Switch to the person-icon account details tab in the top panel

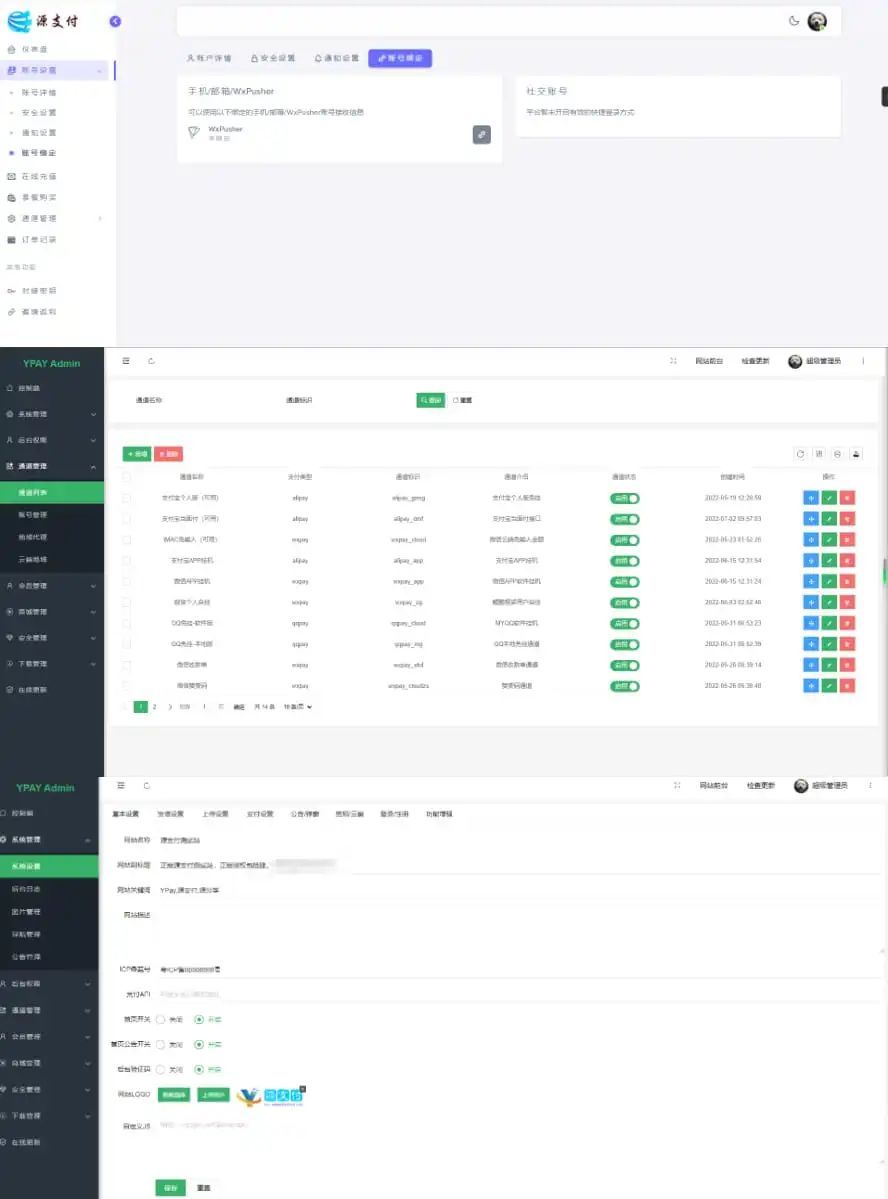point(209,58)
